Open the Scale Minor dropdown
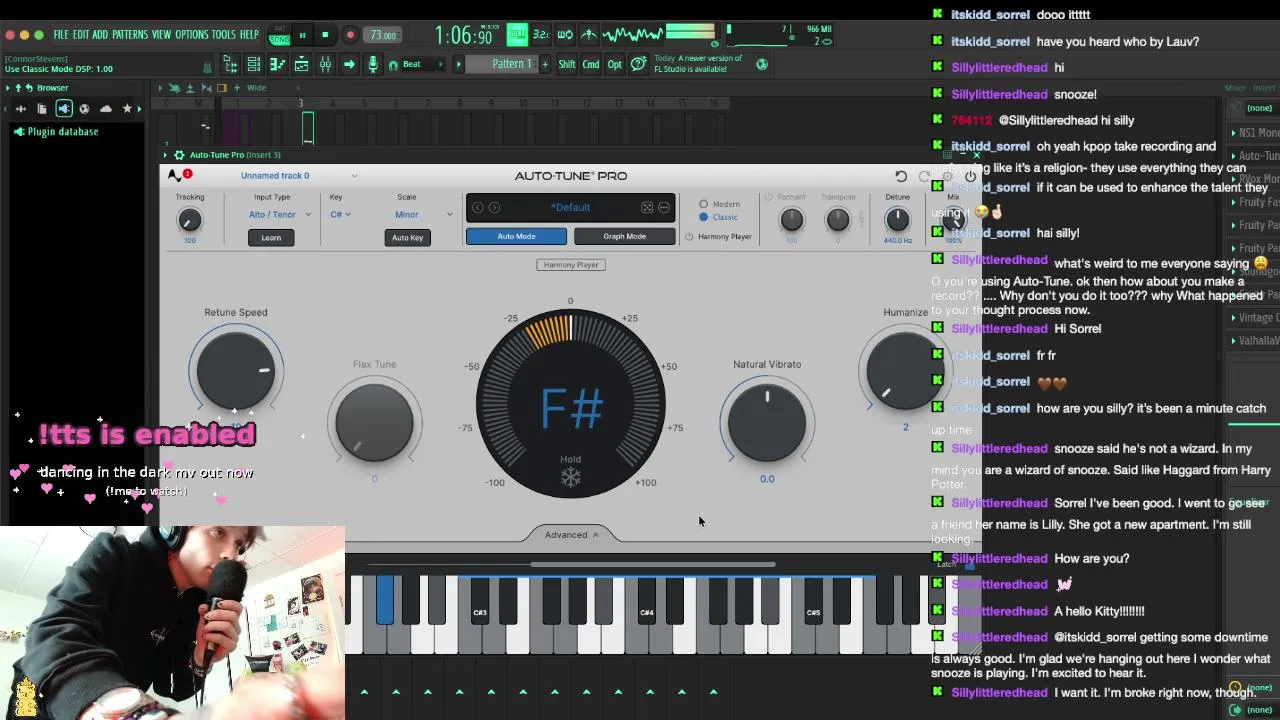The height and width of the screenshot is (720, 1280). [422, 214]
